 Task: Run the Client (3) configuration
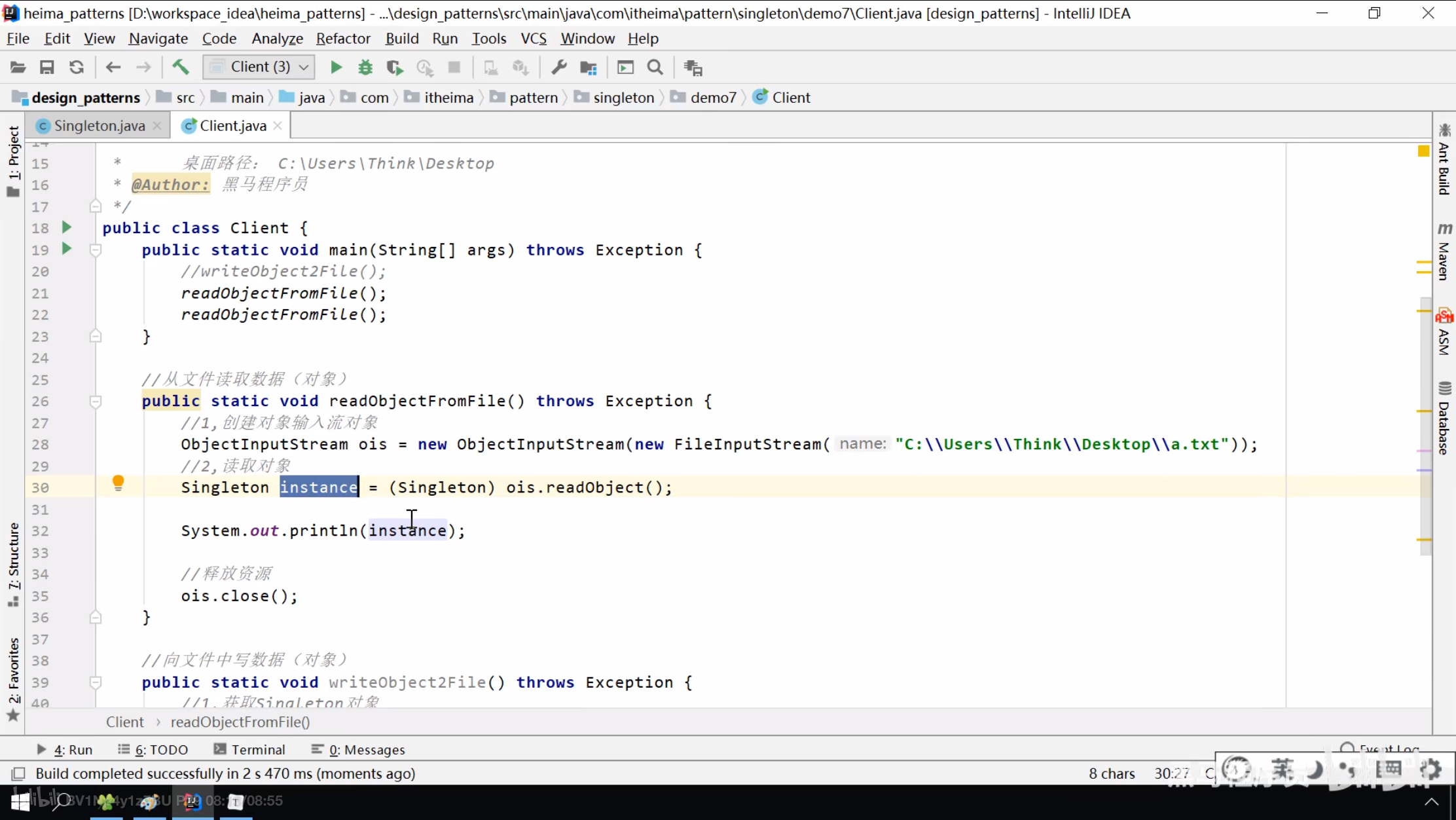[x=336, y=67]
